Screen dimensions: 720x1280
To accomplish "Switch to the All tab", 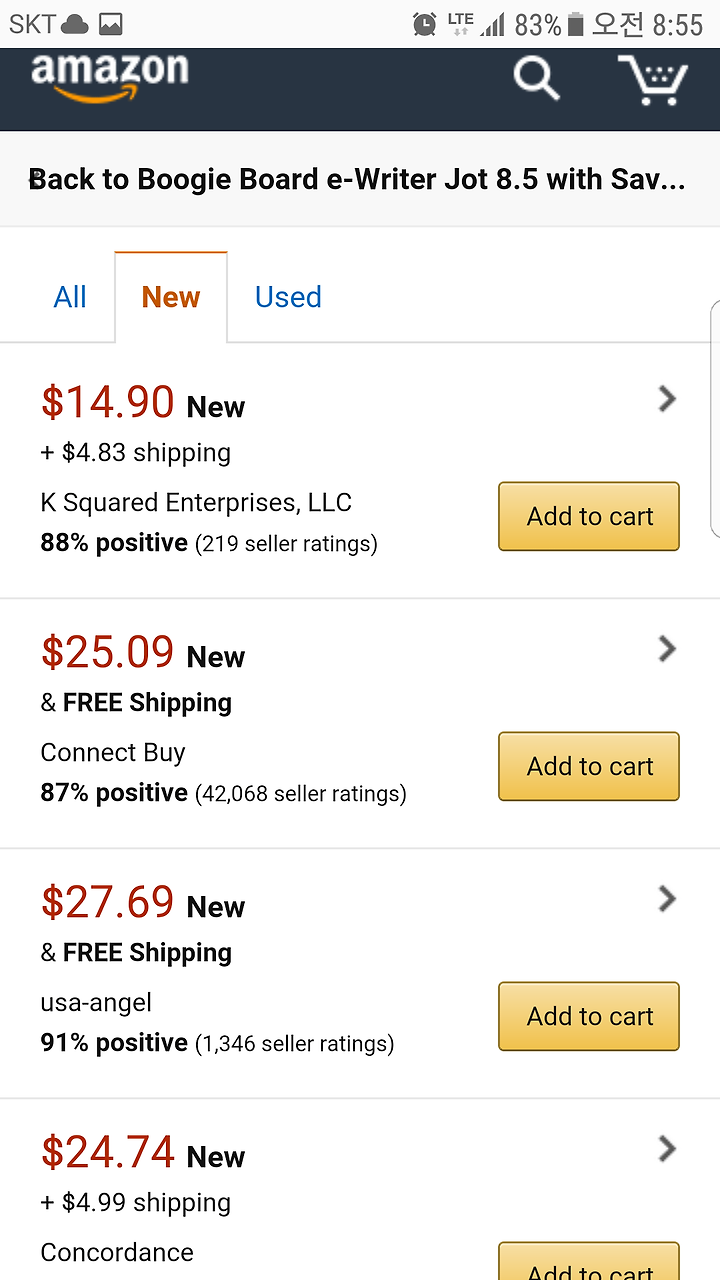I will 70,297.
